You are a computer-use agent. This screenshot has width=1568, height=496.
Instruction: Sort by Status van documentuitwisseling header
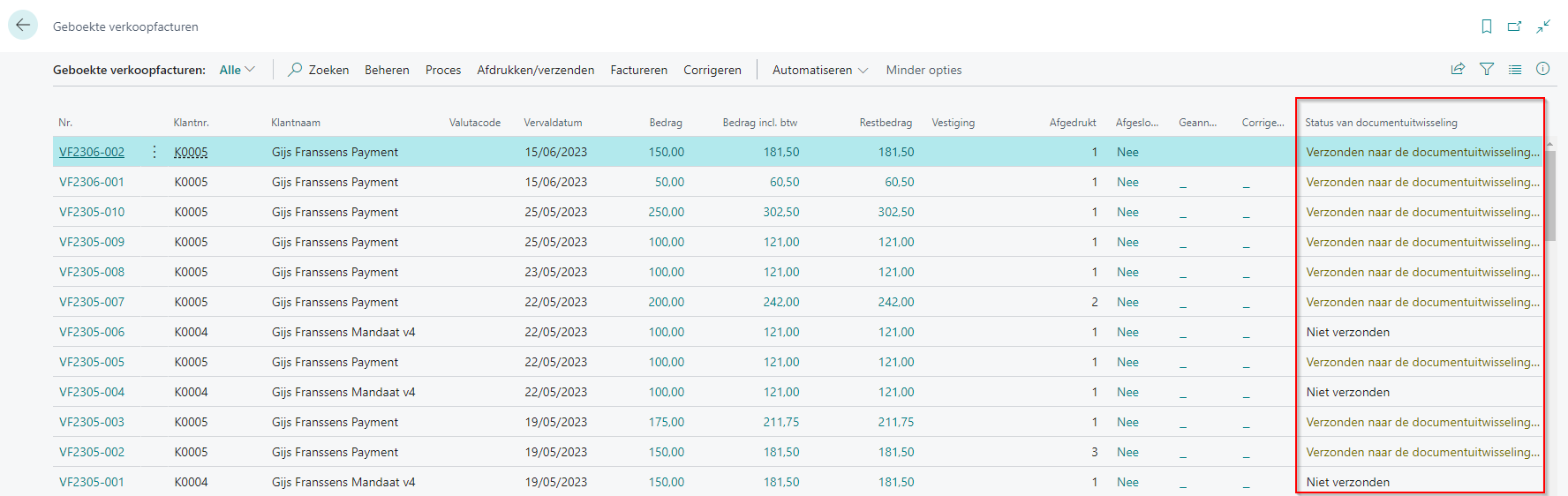tap(1381, 123)
